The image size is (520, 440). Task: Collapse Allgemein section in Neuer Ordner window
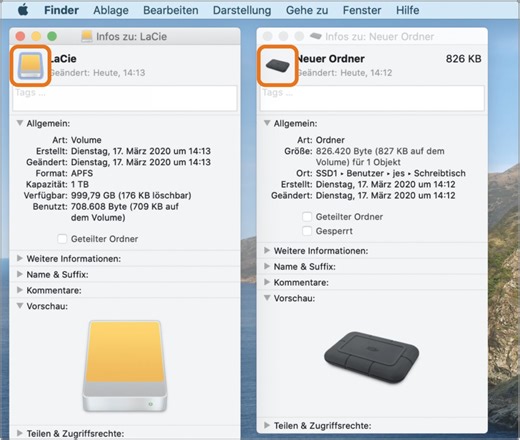(x=267, y=123)
